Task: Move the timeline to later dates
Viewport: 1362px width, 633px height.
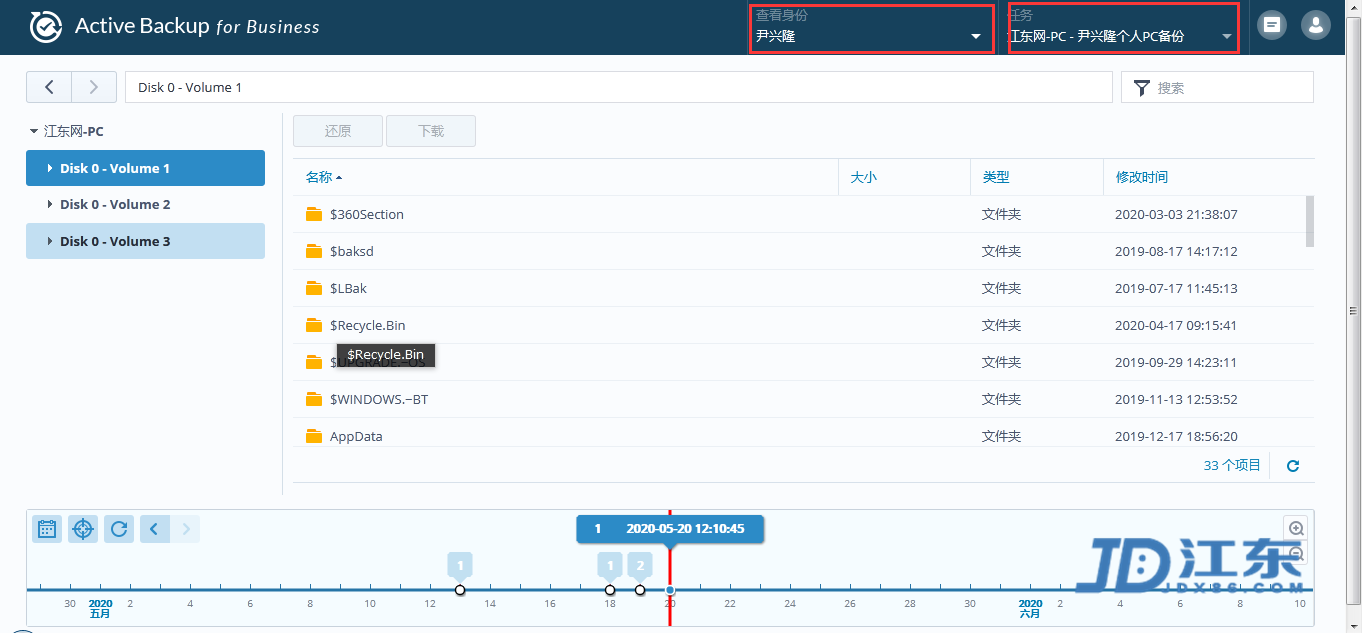Action: (185, 529)
